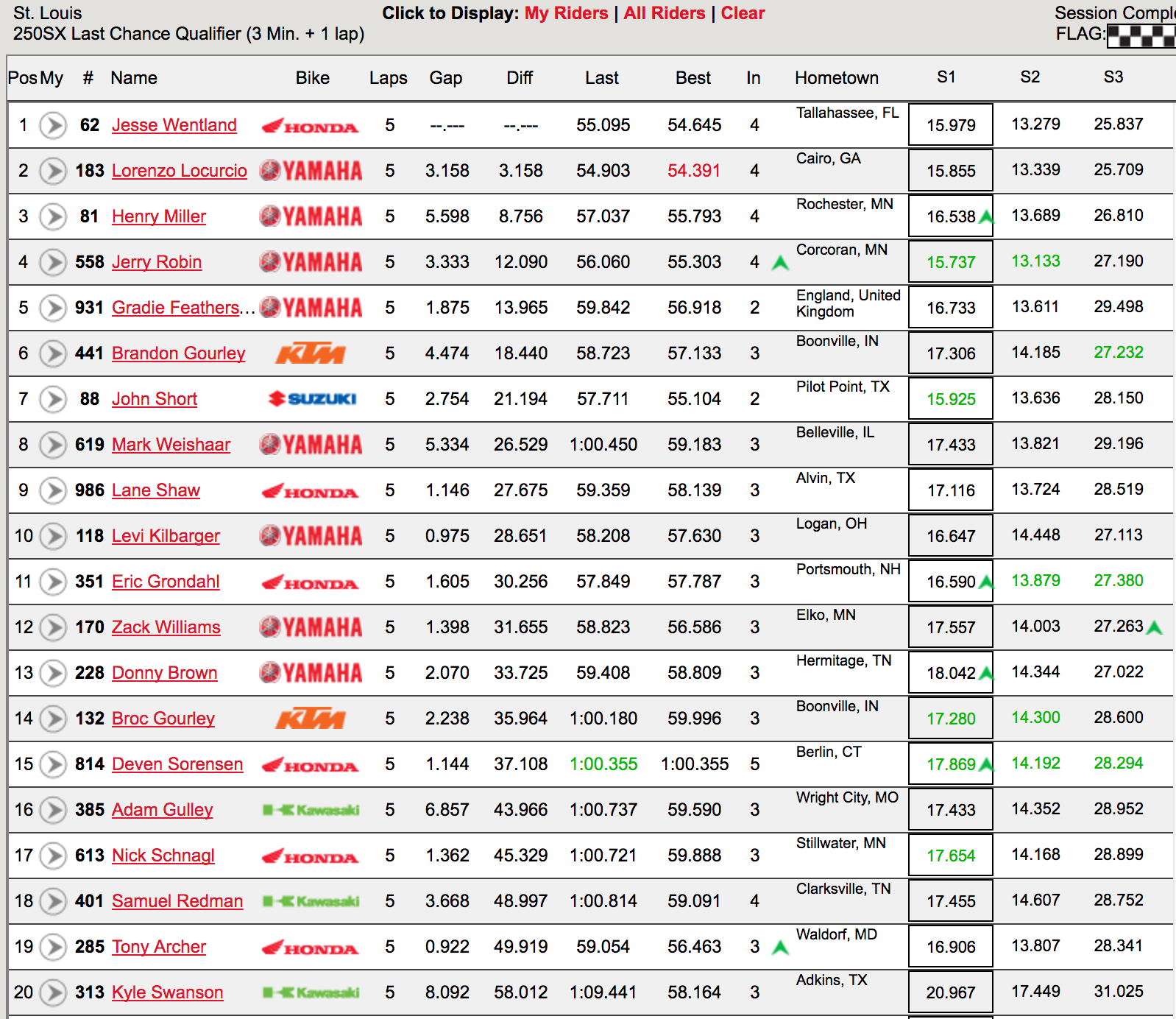Viewport: 1176px width, 1019px height.
Task: Open Lane Shaw's rider link
Action: (156, 490)
